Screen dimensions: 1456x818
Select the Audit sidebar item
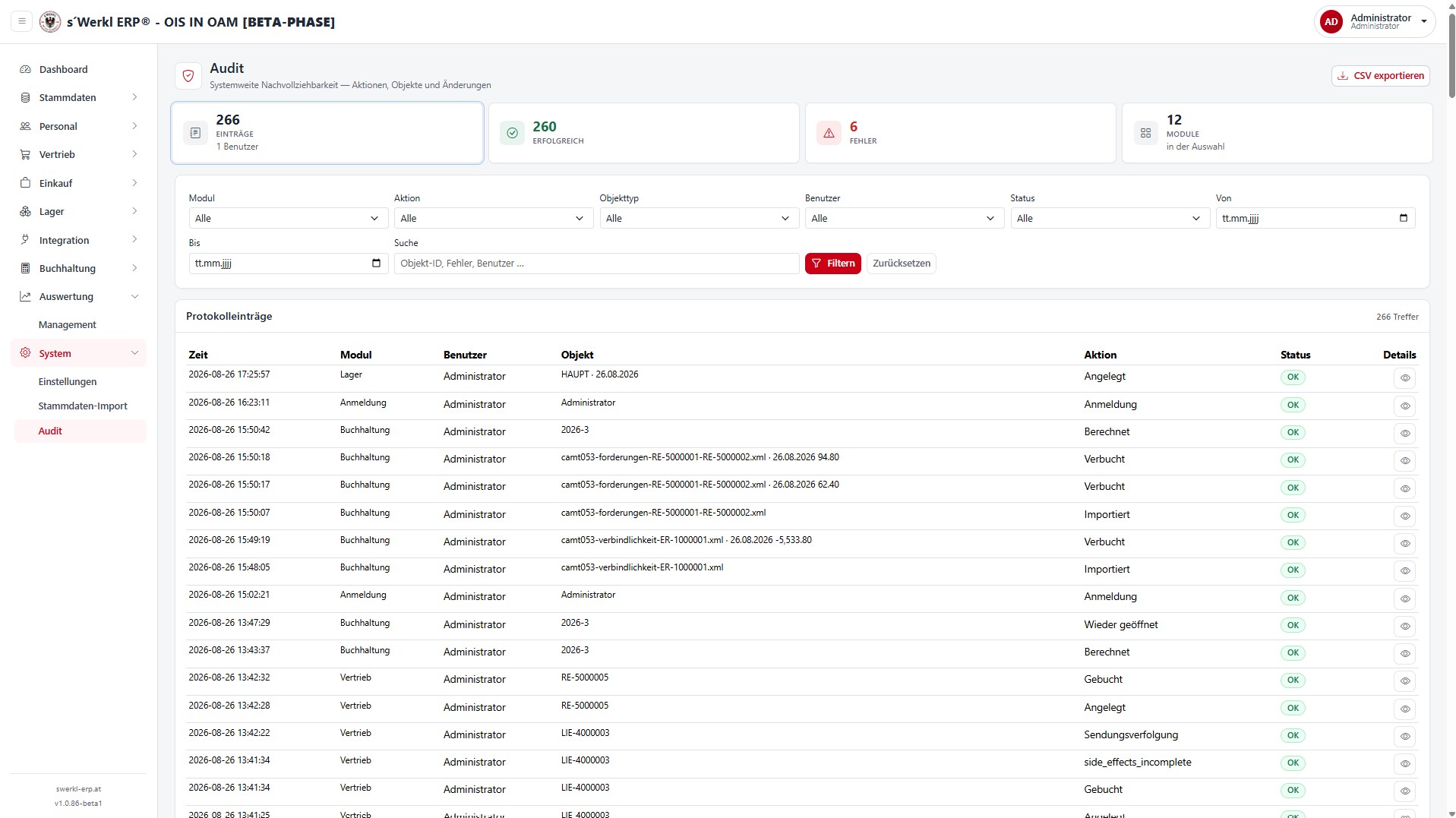click(x=79, y=431)
